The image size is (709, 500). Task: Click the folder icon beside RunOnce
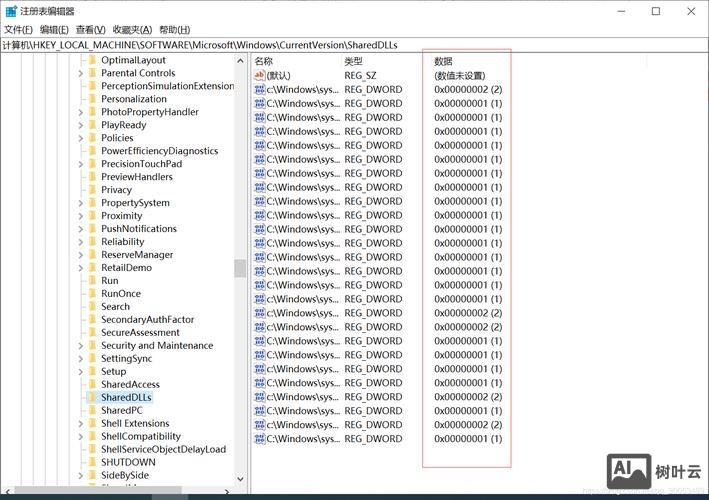click(92, 294)
